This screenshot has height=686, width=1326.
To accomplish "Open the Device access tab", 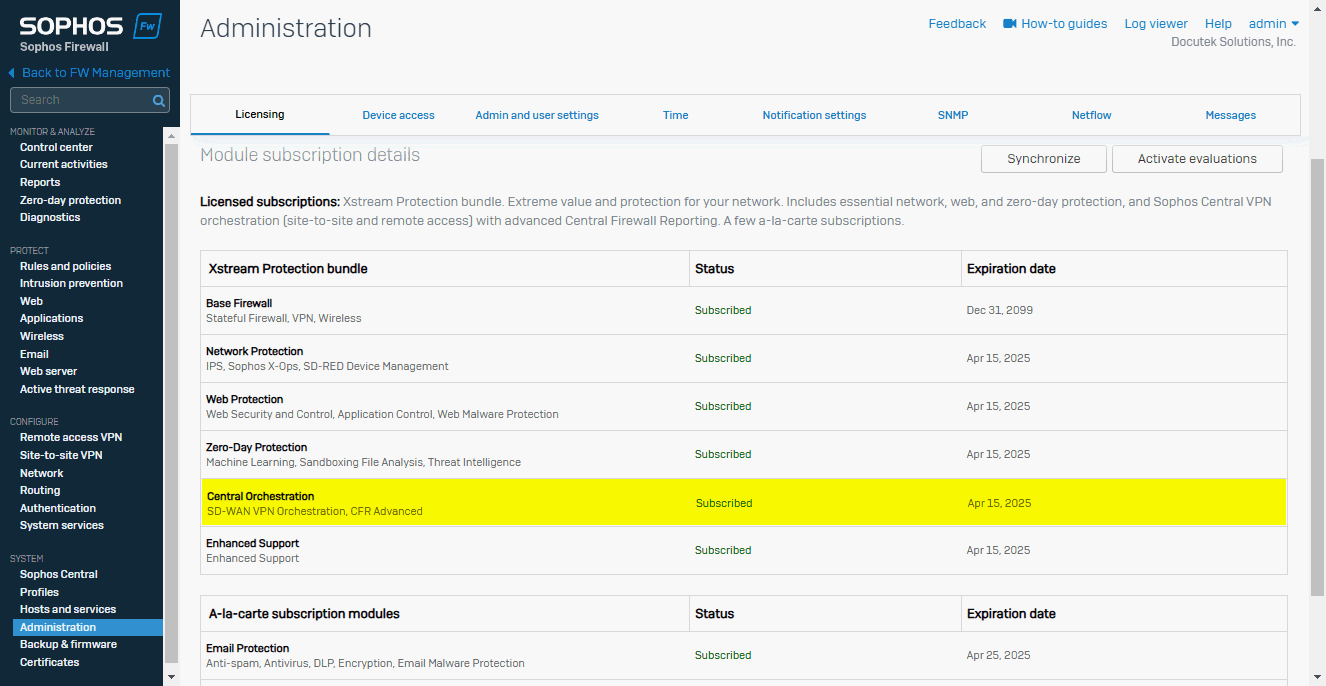I will [398, 115].
